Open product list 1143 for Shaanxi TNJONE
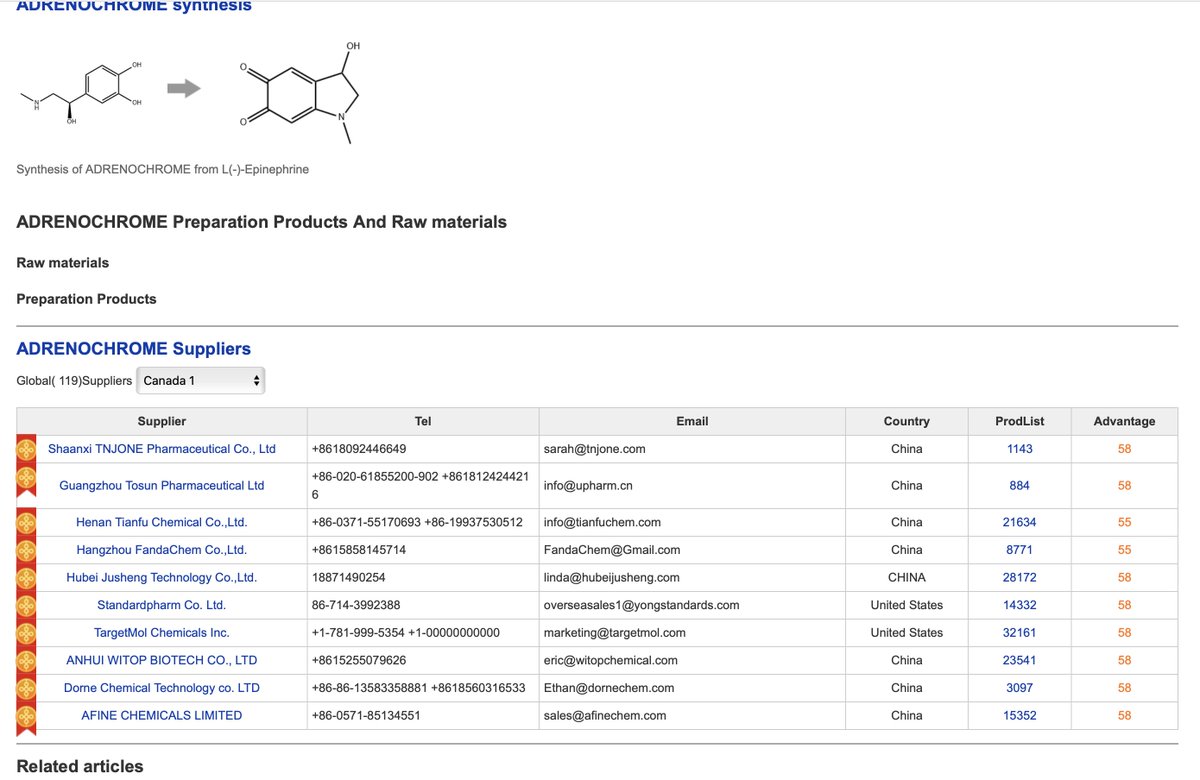 (1020, 449)
